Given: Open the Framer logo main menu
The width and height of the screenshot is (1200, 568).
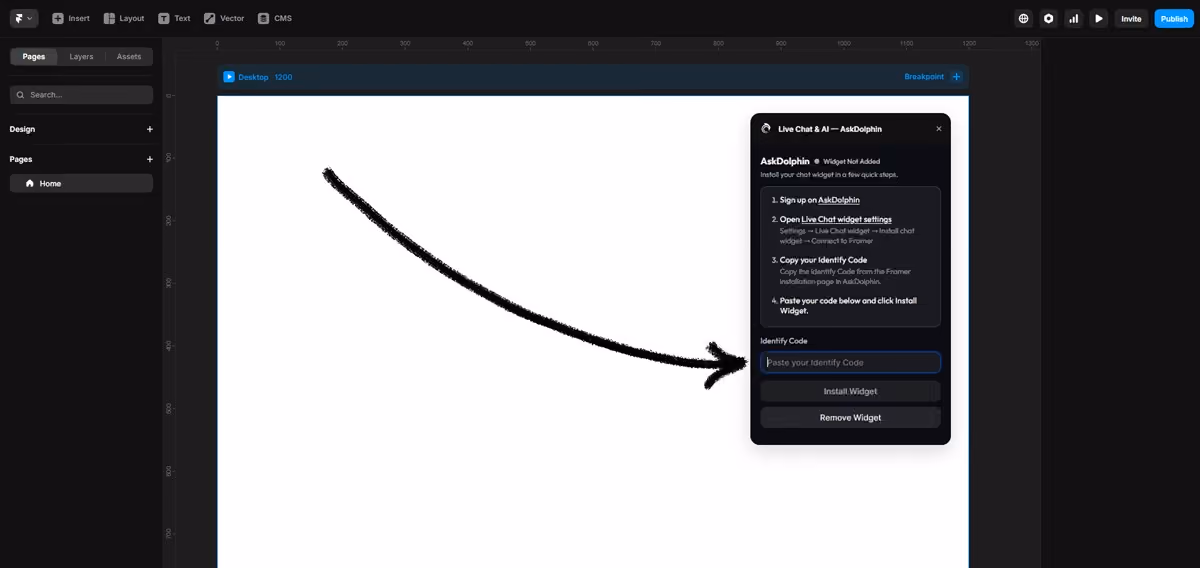Looking at the screenshot, I should [24, 18].
